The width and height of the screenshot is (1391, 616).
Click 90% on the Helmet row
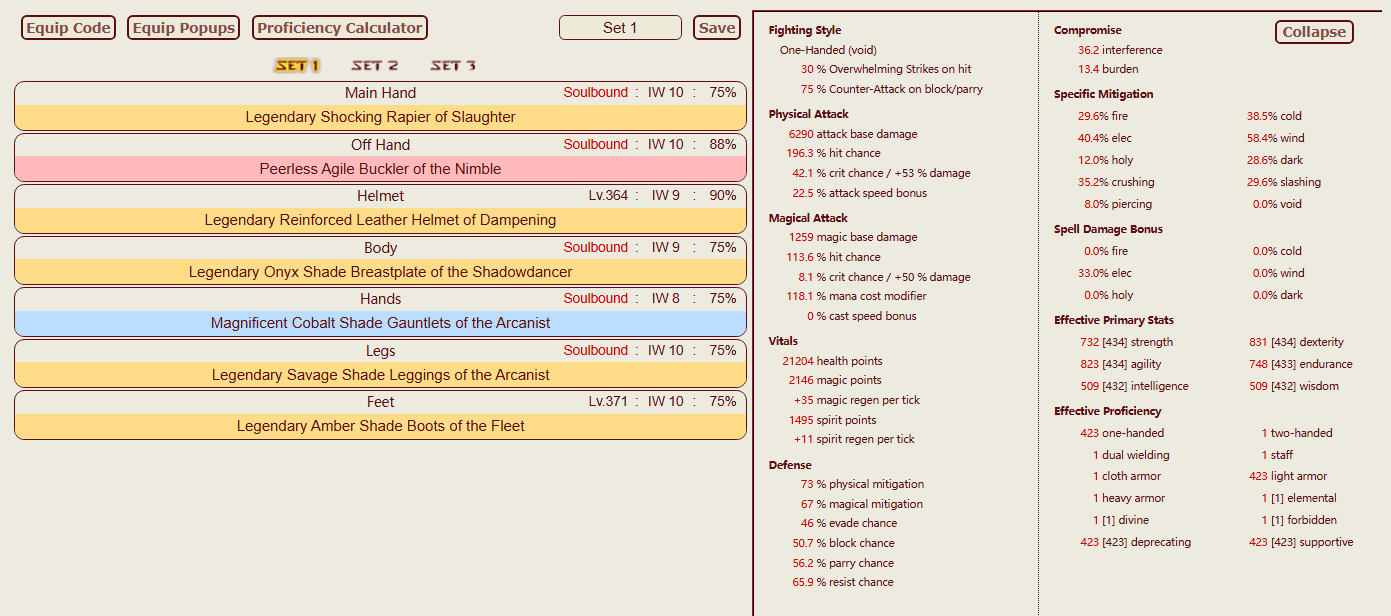tap(723, 195)
